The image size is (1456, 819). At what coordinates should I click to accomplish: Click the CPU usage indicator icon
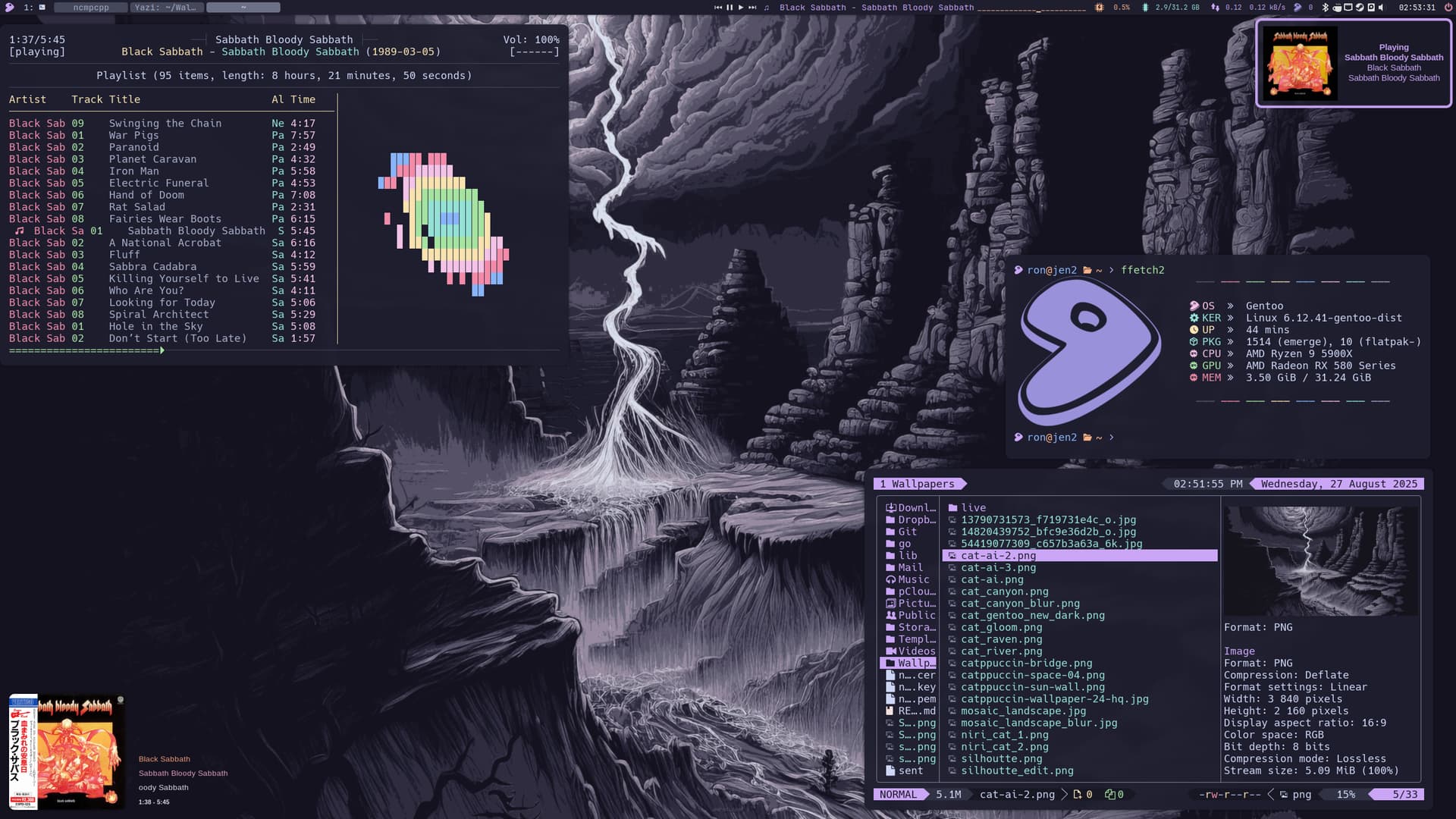1099,8
